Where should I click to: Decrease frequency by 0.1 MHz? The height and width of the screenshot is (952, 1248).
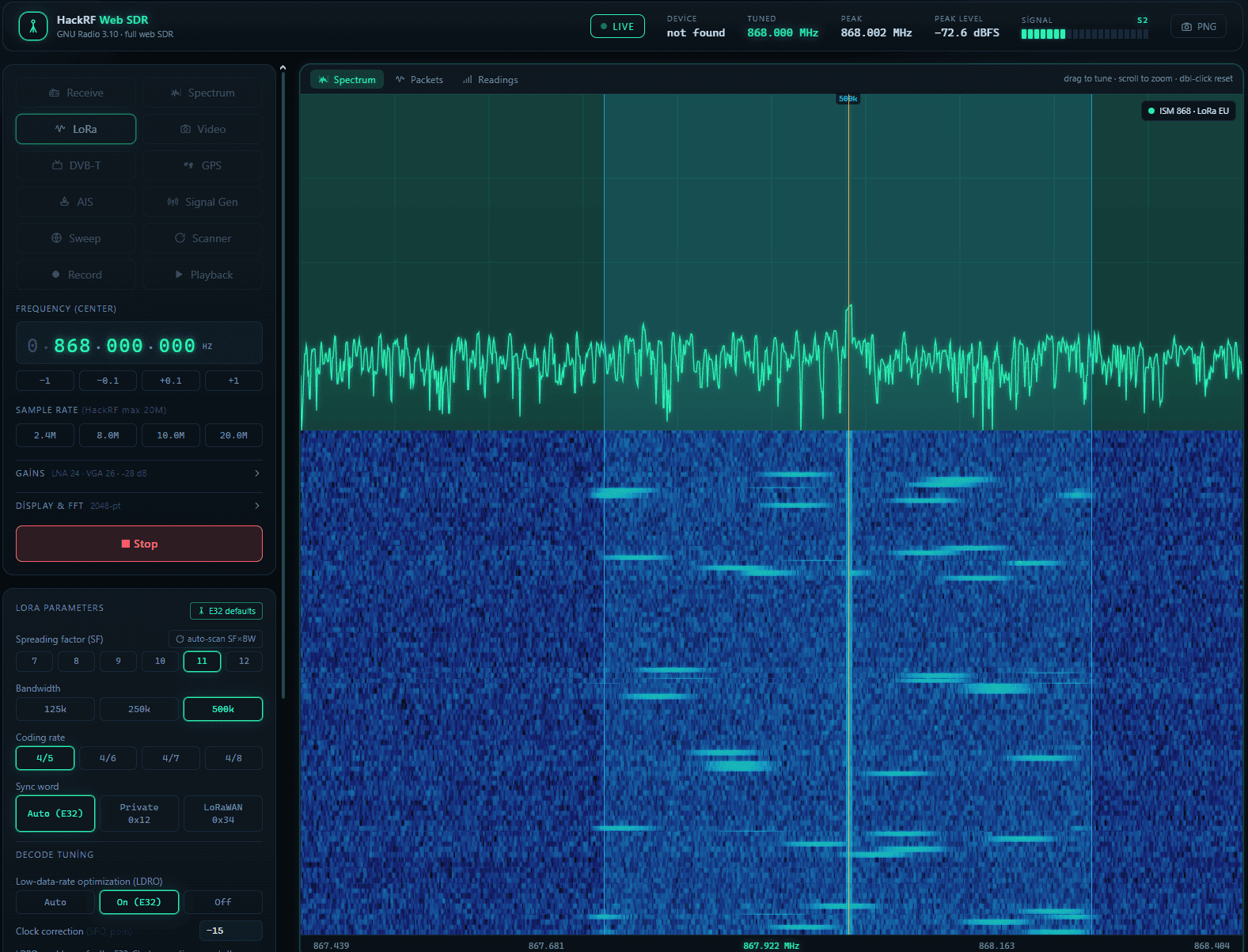pyautogui.click(x=108, y=381)
